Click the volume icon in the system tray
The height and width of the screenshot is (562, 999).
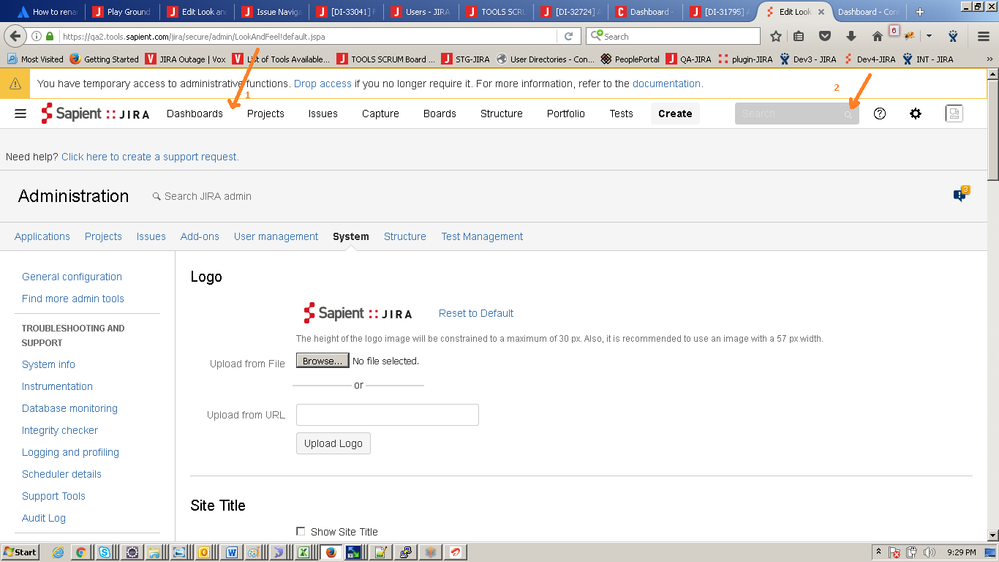point(929,552)
